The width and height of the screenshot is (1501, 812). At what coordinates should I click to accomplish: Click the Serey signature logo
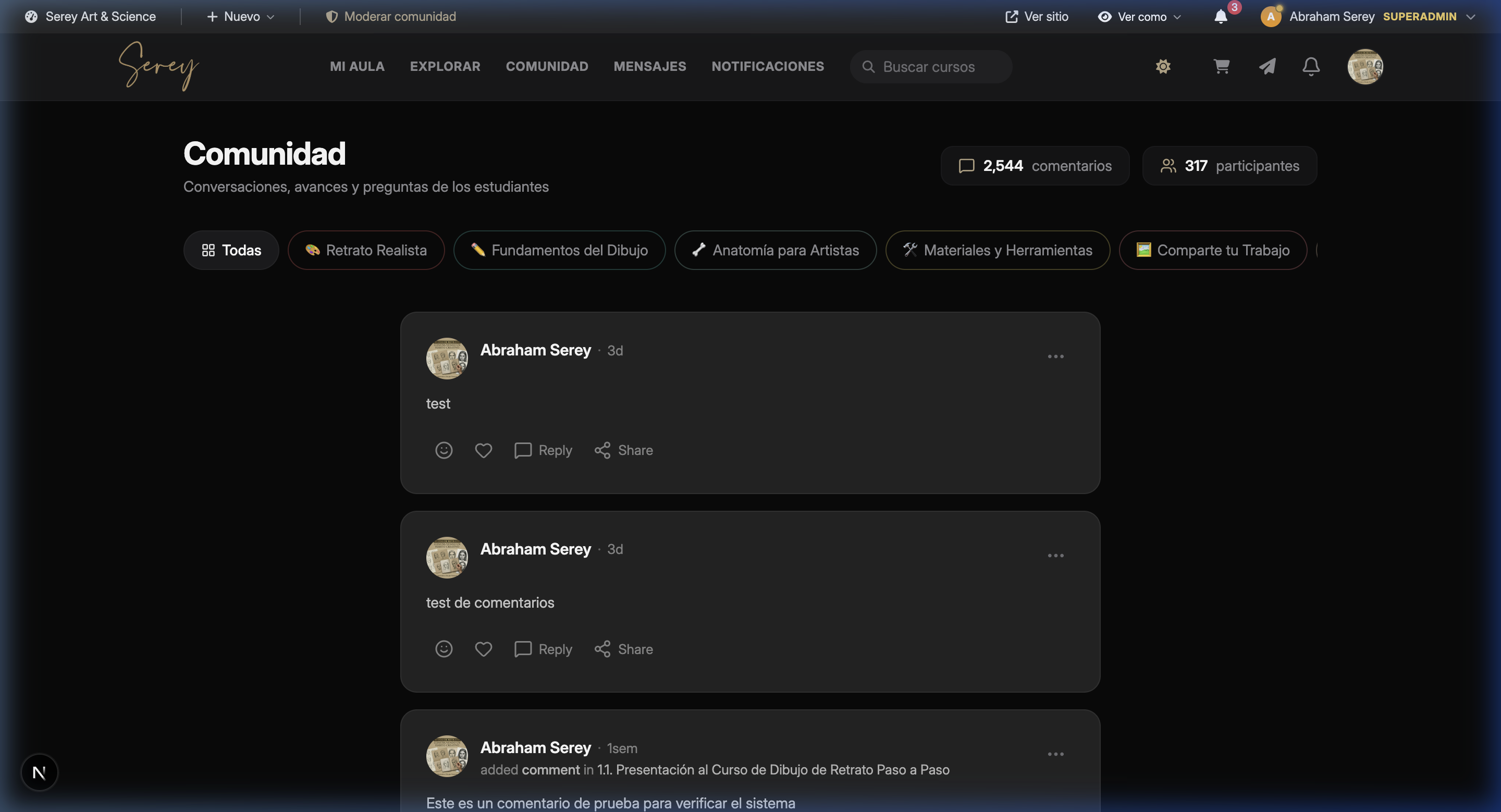tap(158, 66)
